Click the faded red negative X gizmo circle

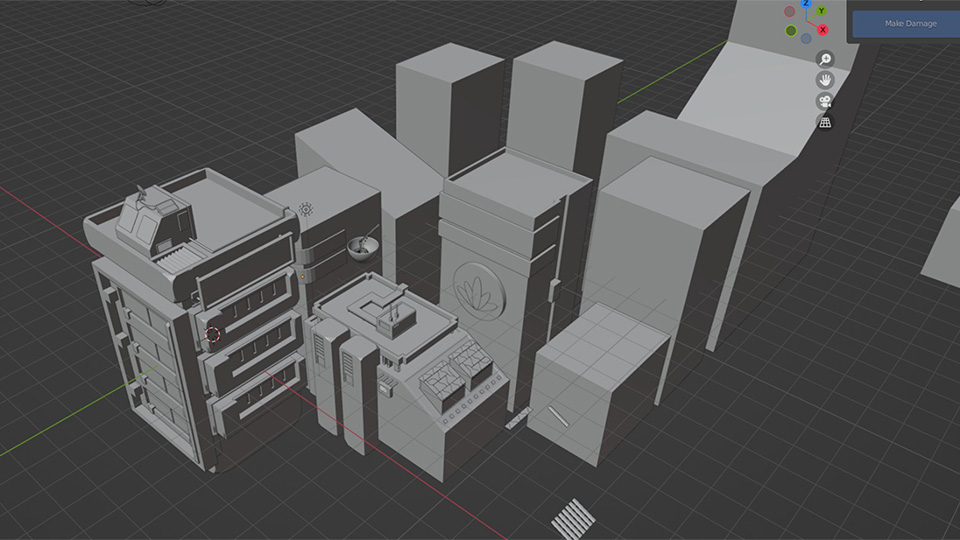[x=790, y=12]
